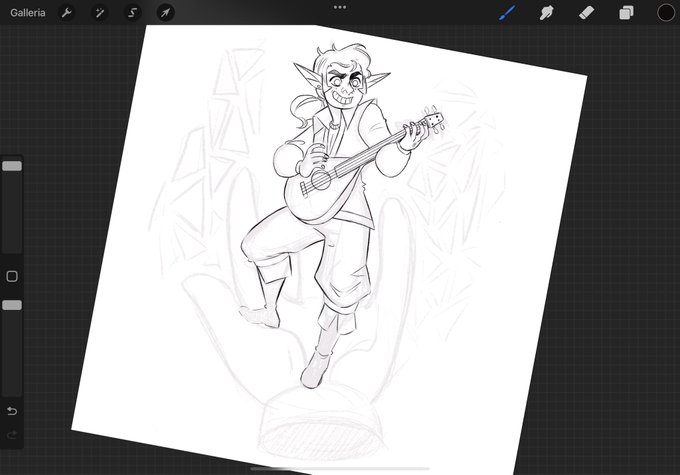Screen dimensions: 680x475
Task: Click the brush size slider handle
Action: tap(12, 166)
